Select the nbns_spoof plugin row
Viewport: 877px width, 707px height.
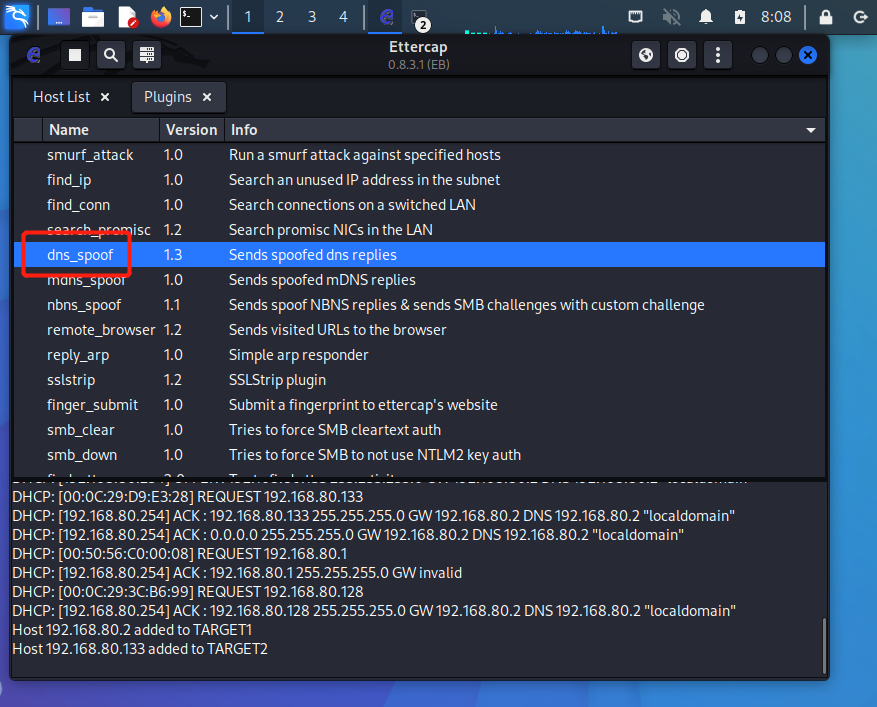point(419,305)
